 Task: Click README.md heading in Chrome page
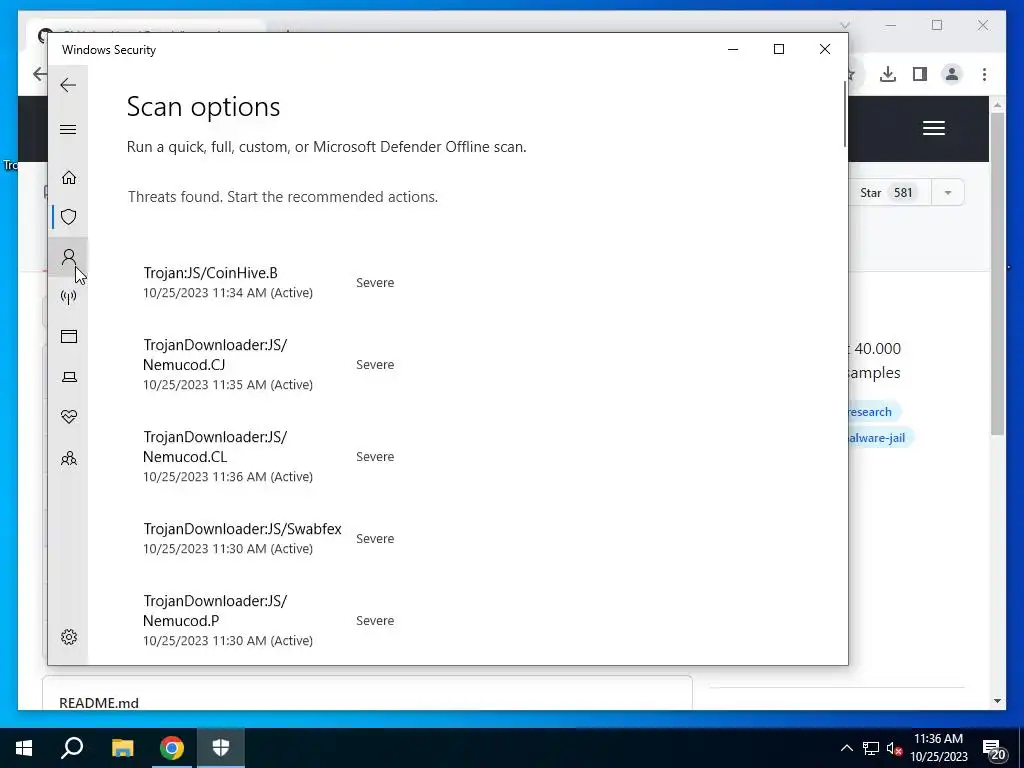coord(99,703)
